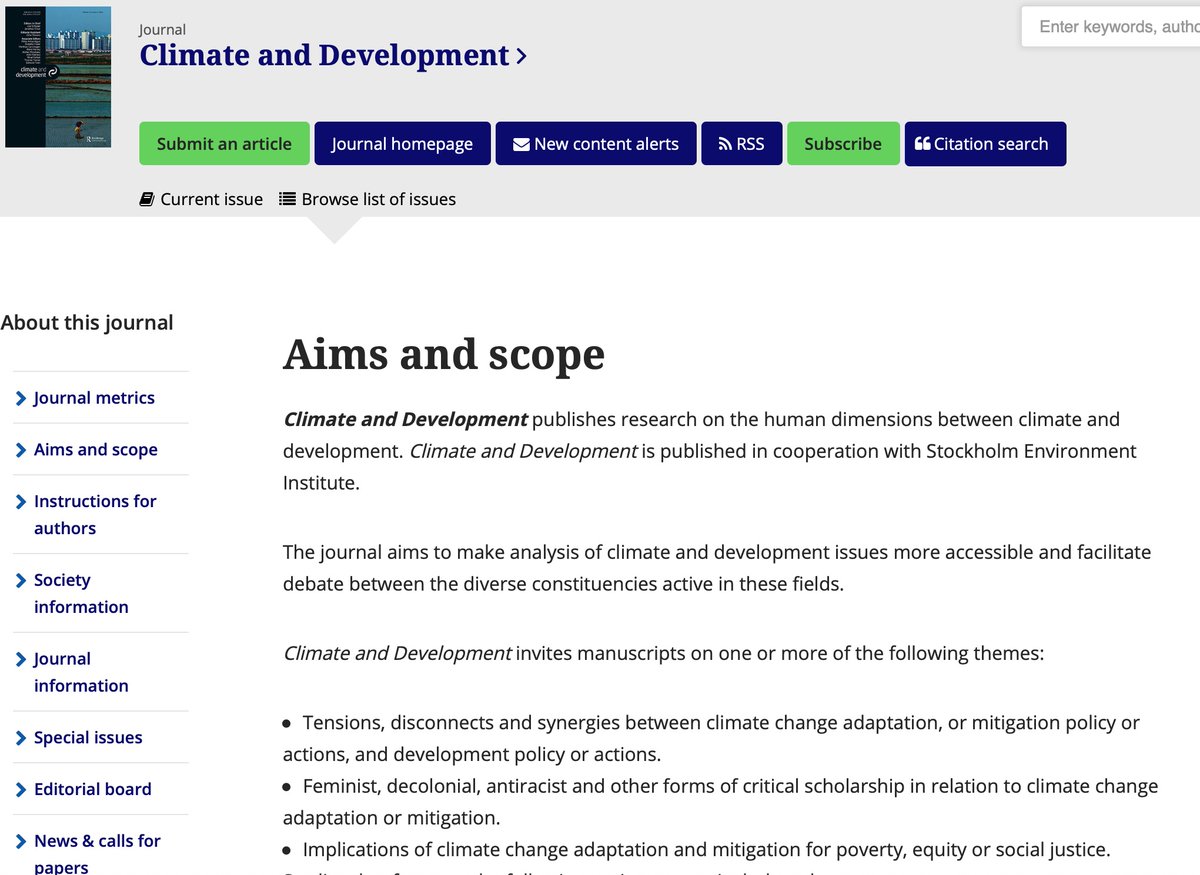
Task: Click the chevron next to Journal information
Action: tap(22, 659)
